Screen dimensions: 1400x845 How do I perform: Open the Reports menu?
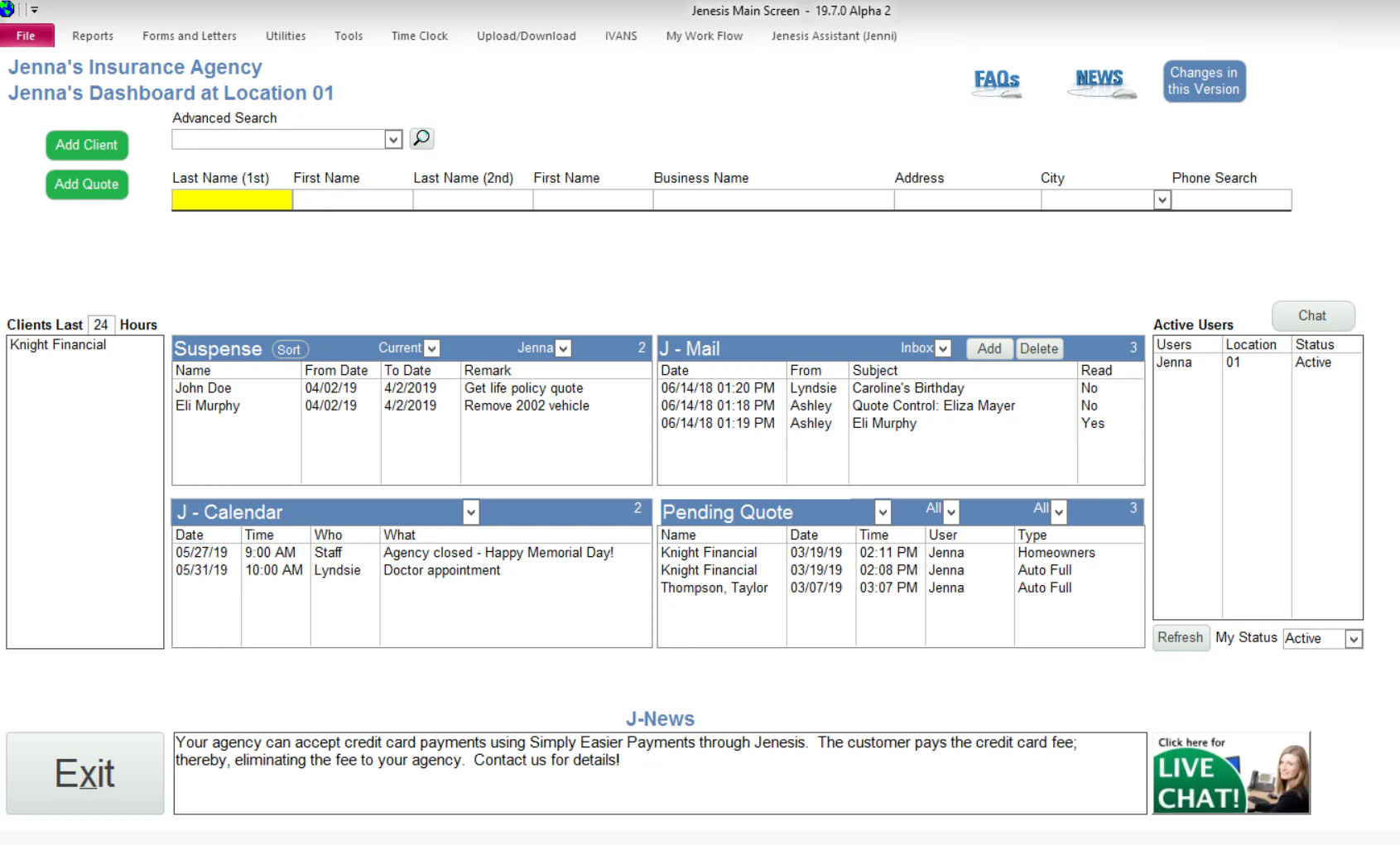[92, 36]
